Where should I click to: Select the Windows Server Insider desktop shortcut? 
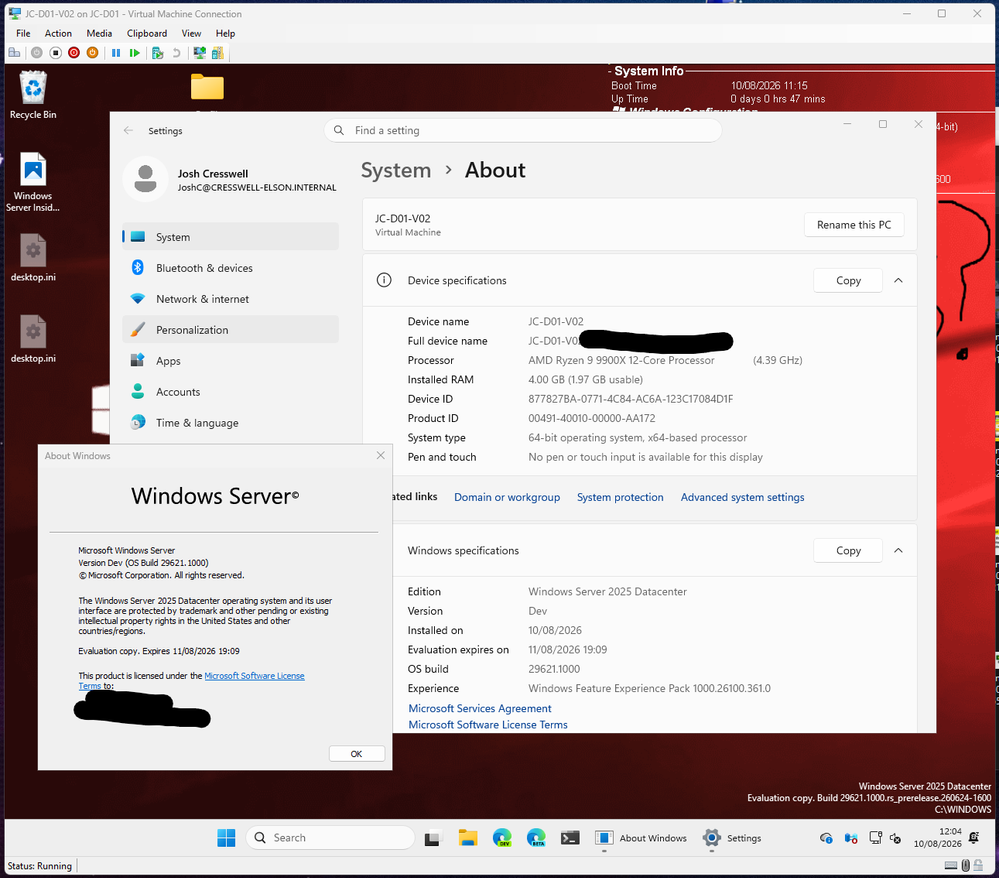33,182
